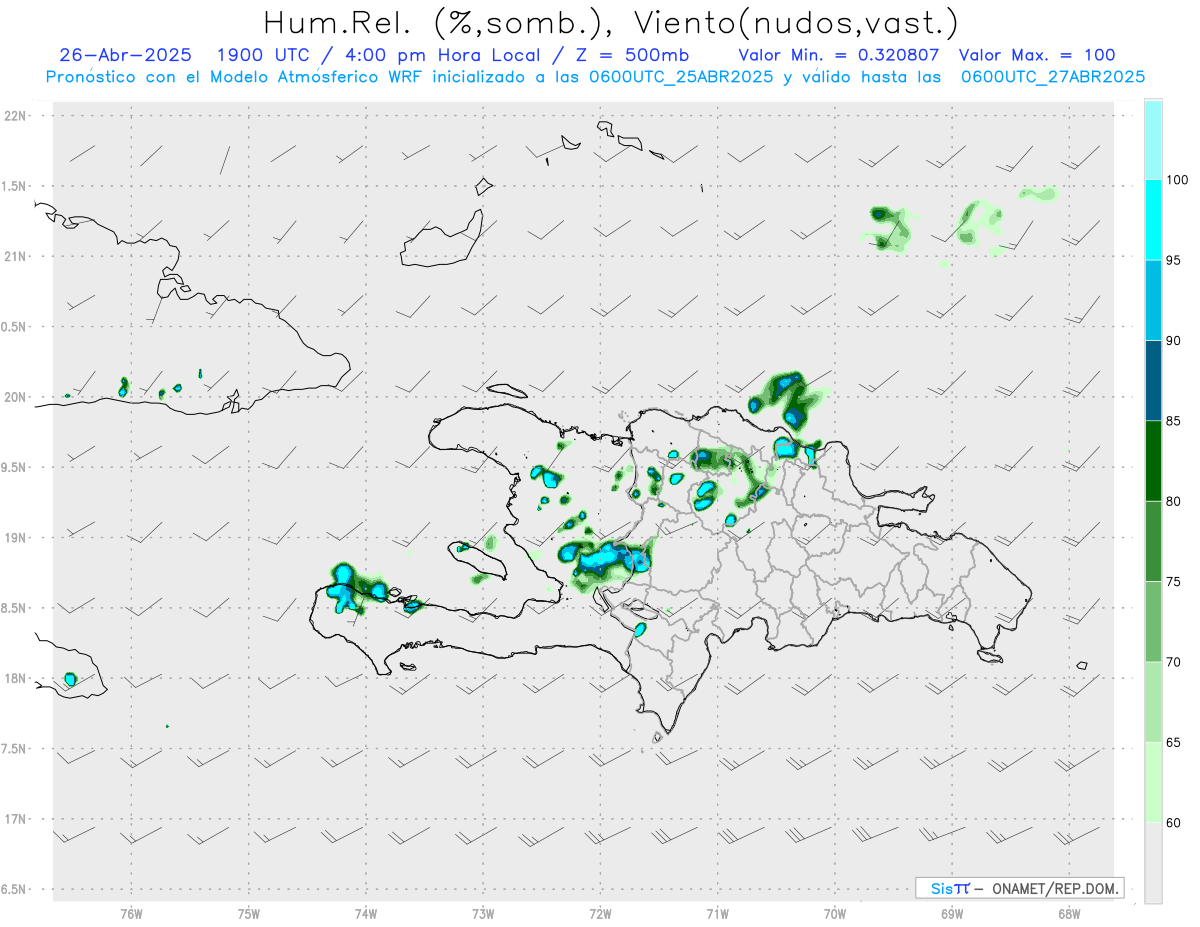Click the longitude label '71W'
This screenshot has height=927, width=1200.
717,913
